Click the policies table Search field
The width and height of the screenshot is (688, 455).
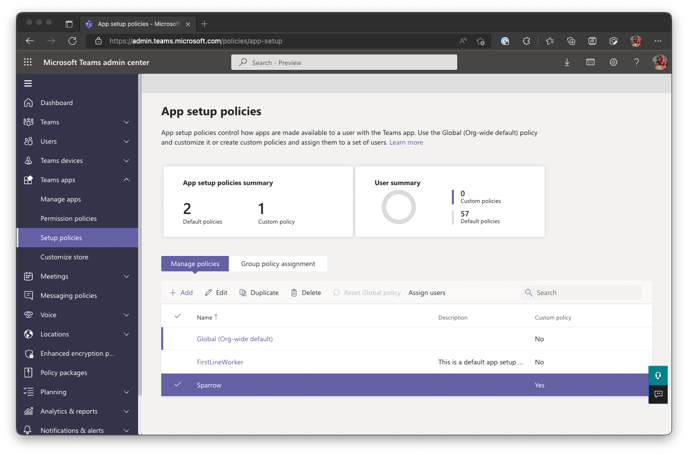[581, 293]
